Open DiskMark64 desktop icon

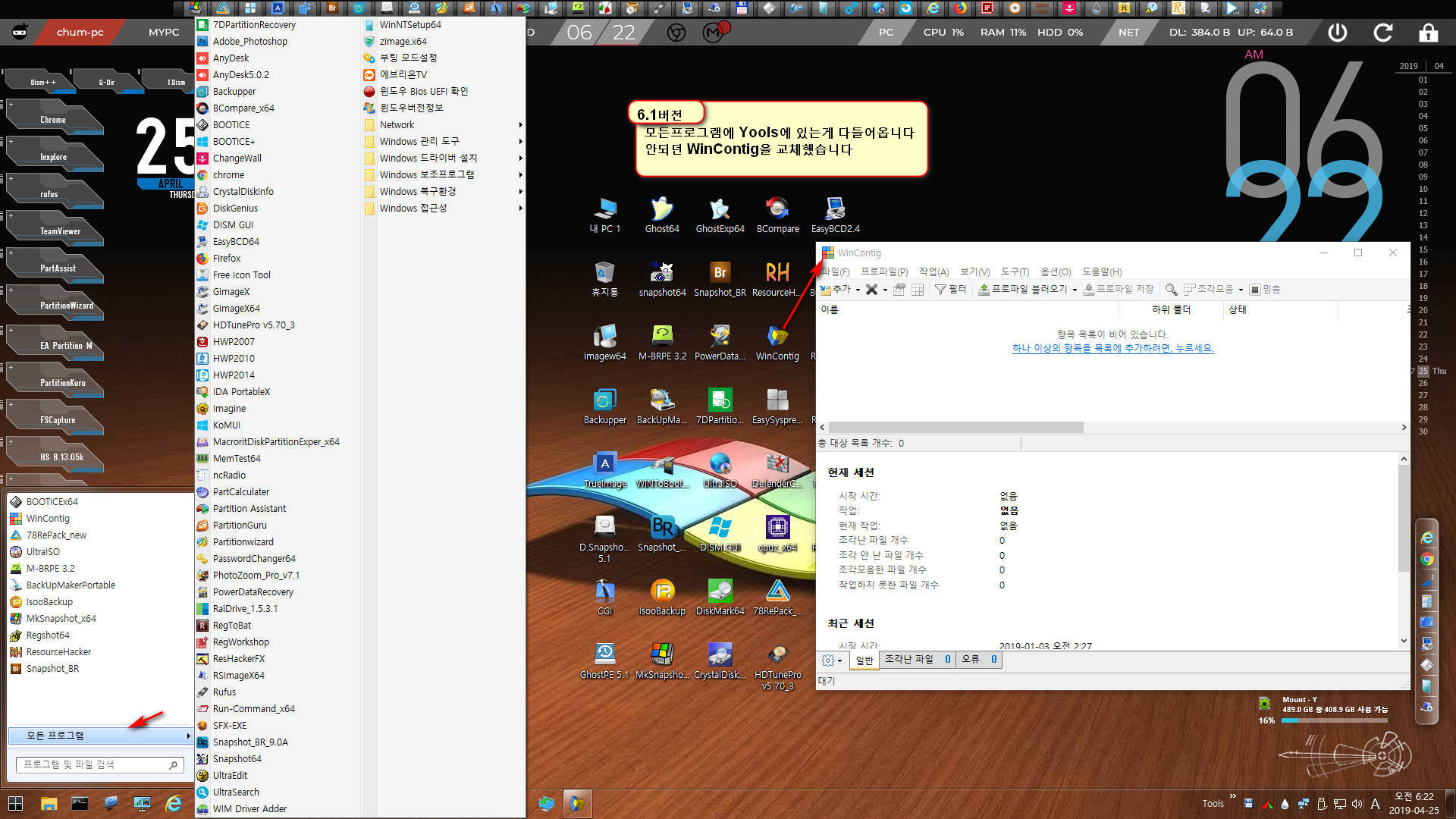click(720, 597)
